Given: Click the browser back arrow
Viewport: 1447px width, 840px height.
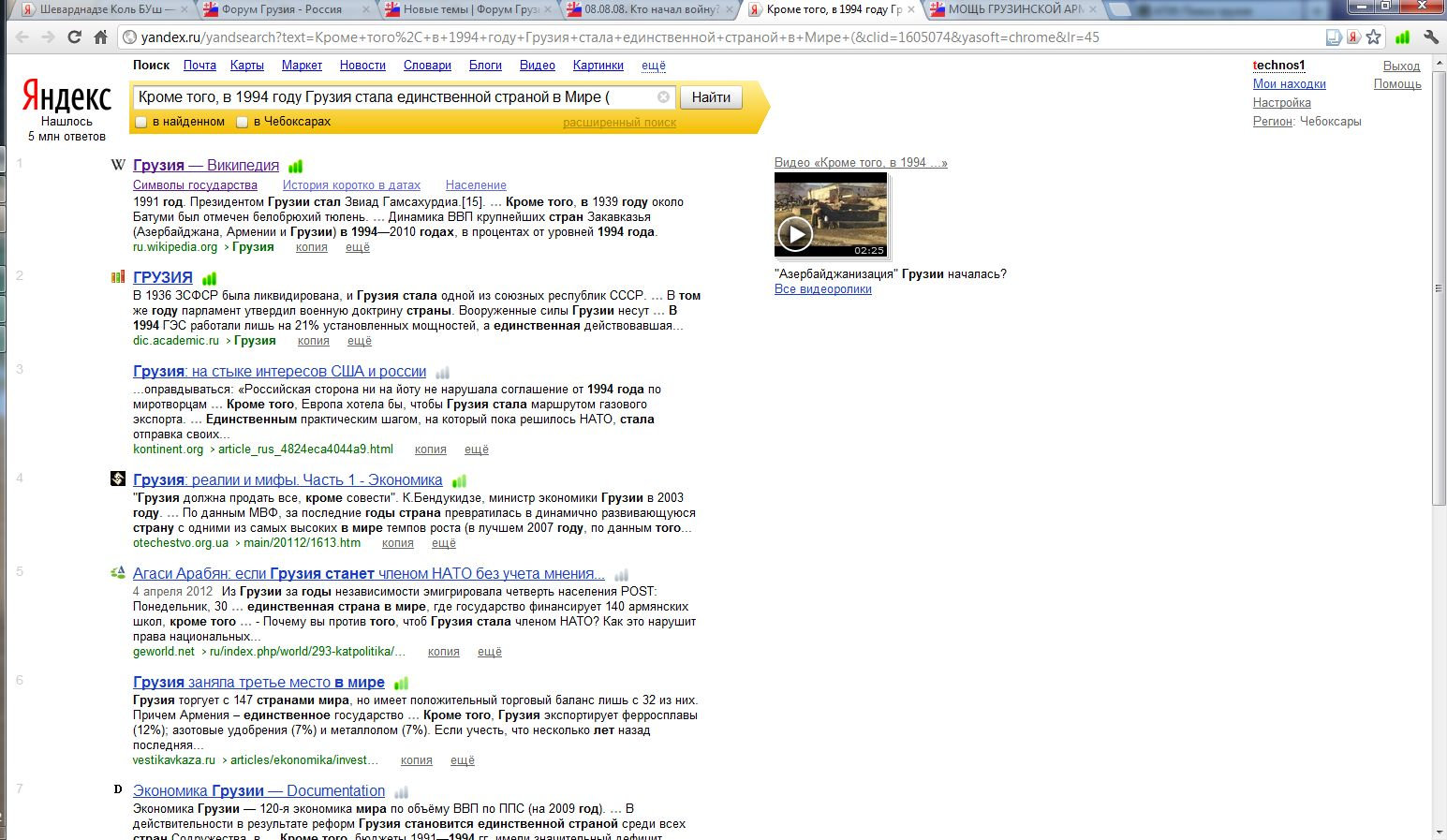Looking at the screenshot, I should 22,37.
